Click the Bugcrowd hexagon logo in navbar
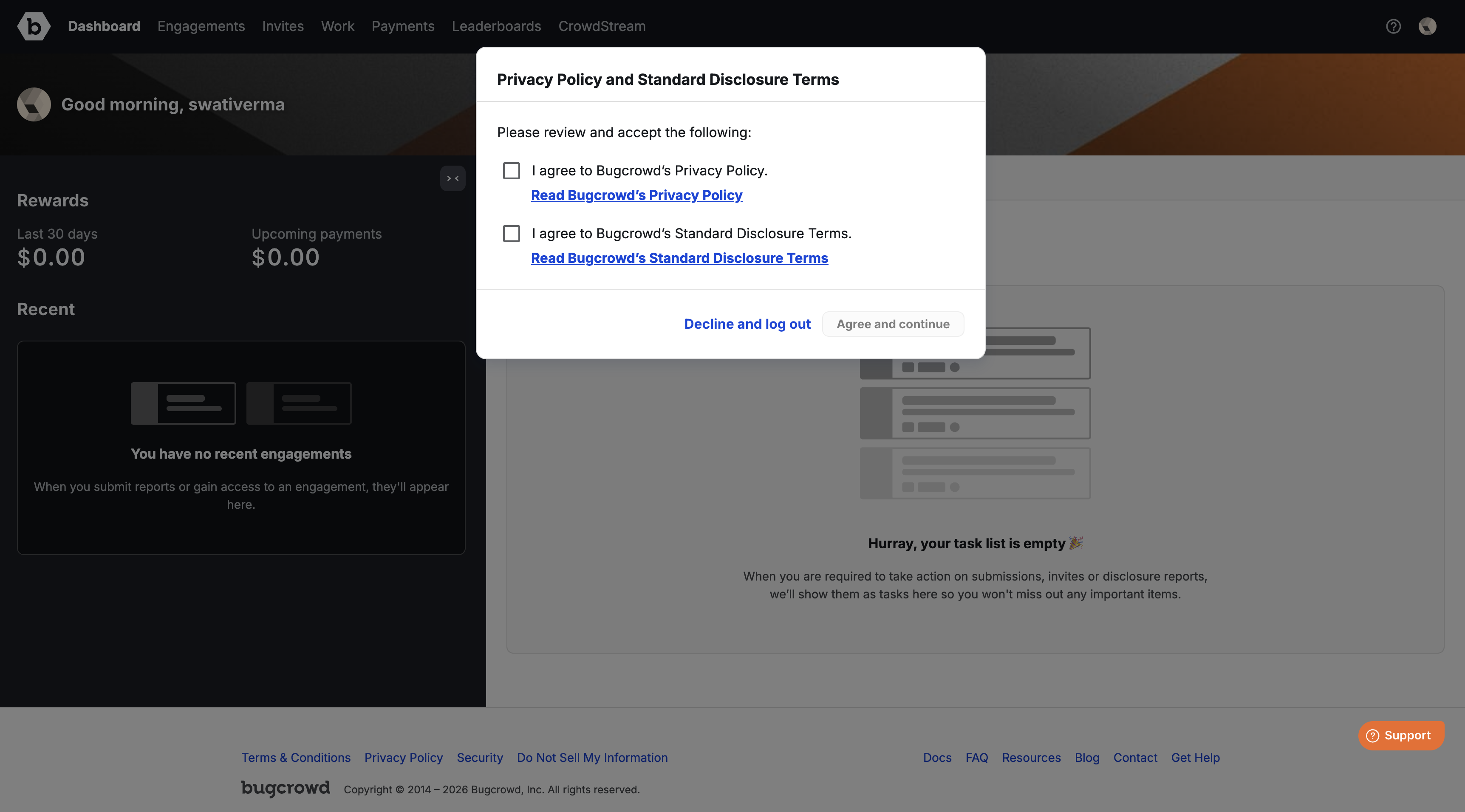This screenshot has height=812, width=1465. (34, 26)
